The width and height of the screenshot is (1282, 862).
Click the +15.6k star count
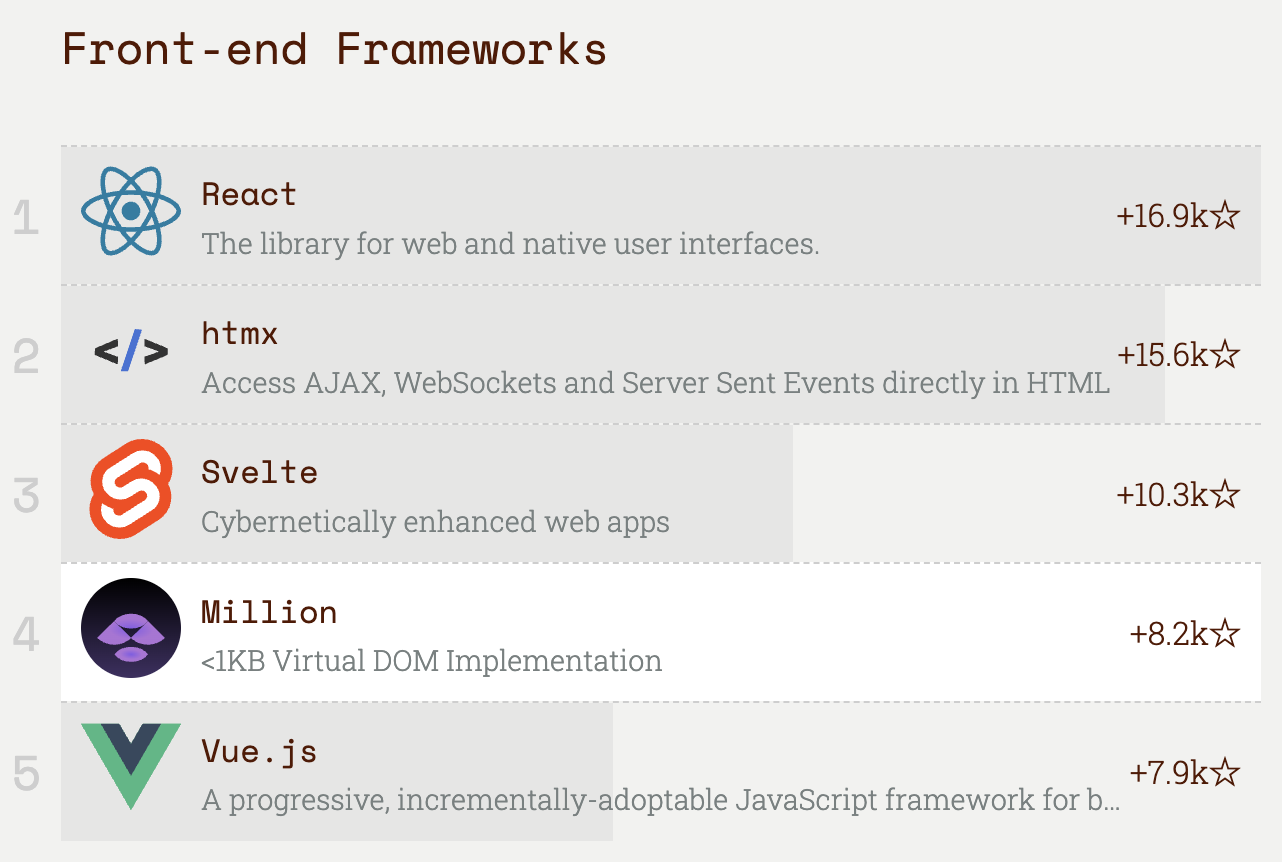[x=1178, y=355]
